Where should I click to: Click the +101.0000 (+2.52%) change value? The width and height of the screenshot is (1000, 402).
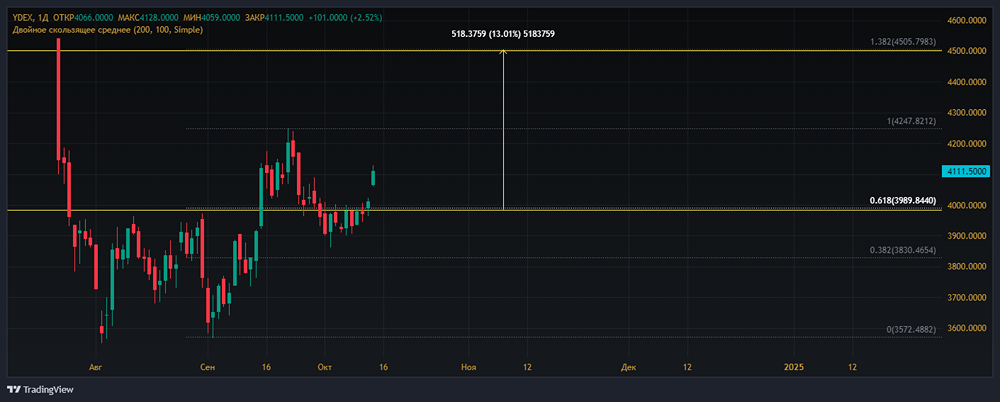point(345,18)
